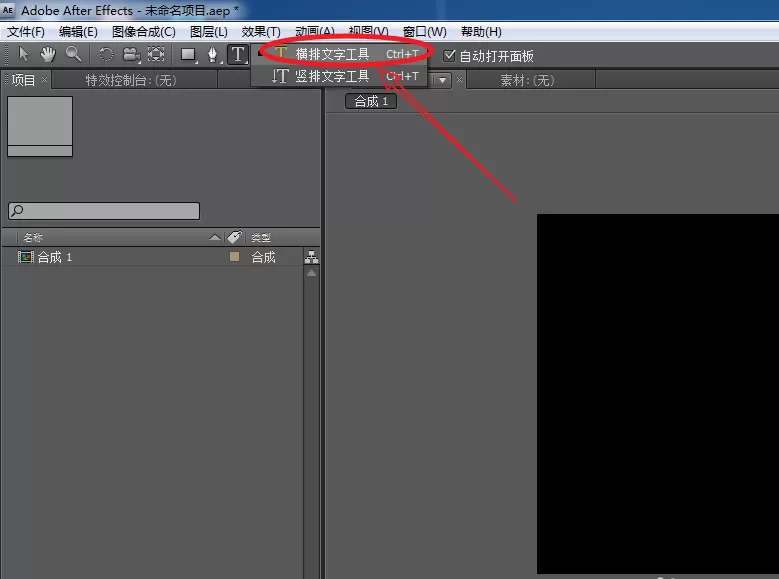The image size is (779, 579).
Task: Close the 项目 panel tab
Action: click(44, 79)
